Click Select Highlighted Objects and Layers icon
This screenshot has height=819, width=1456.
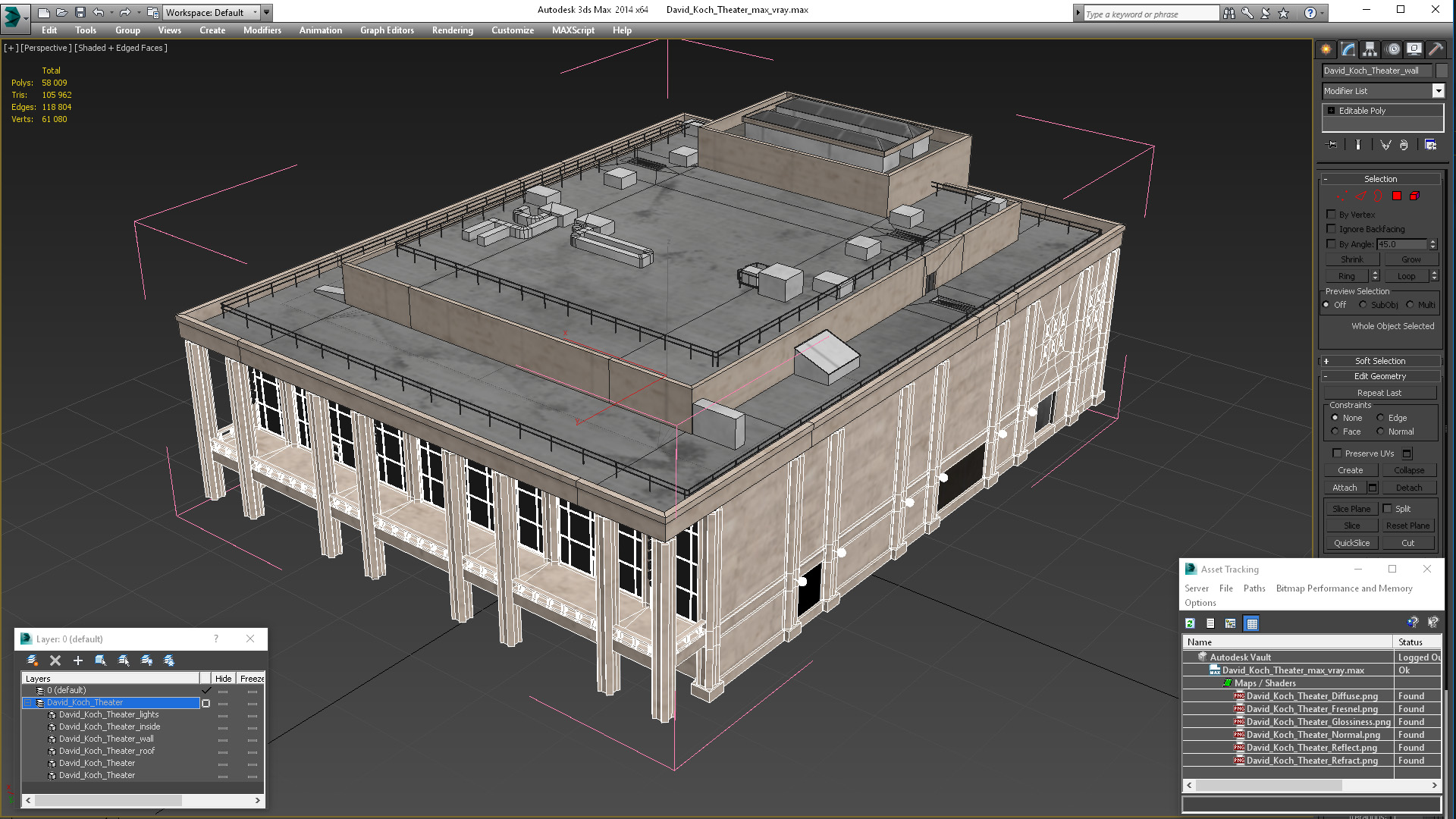click(x=101, y=661)
